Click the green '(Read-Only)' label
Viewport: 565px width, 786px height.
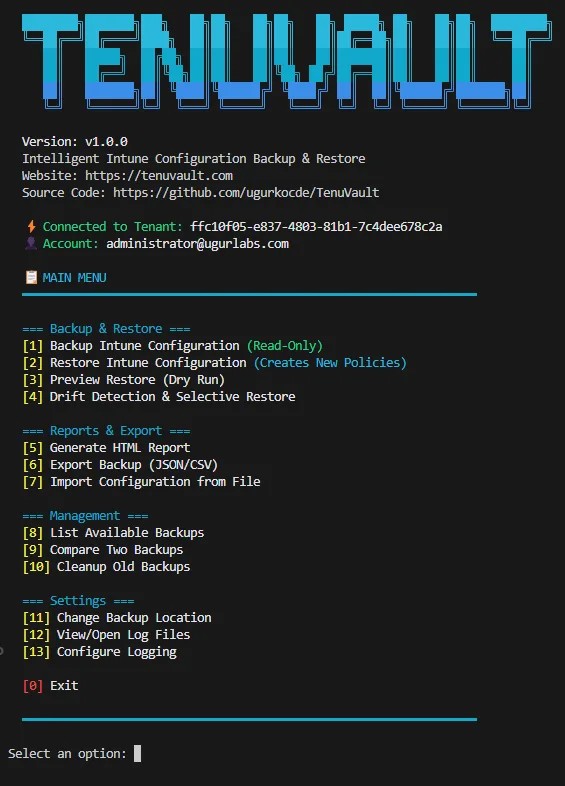285,345
